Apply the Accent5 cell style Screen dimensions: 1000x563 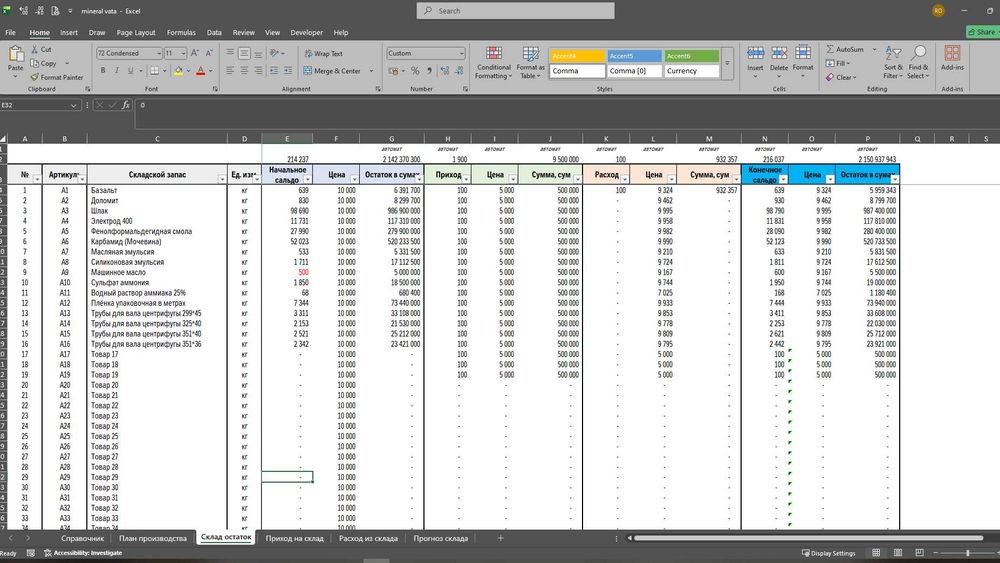pyautogui.click(x=635, y=56)
